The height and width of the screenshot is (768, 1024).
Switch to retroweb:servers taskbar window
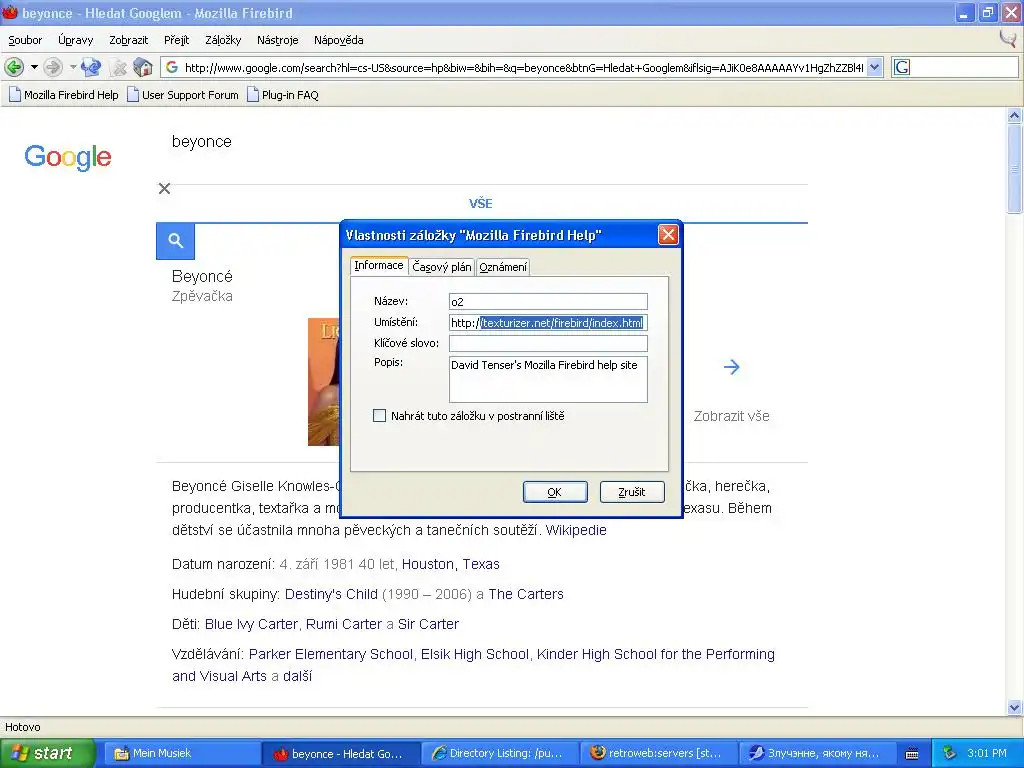pos(658,753)
